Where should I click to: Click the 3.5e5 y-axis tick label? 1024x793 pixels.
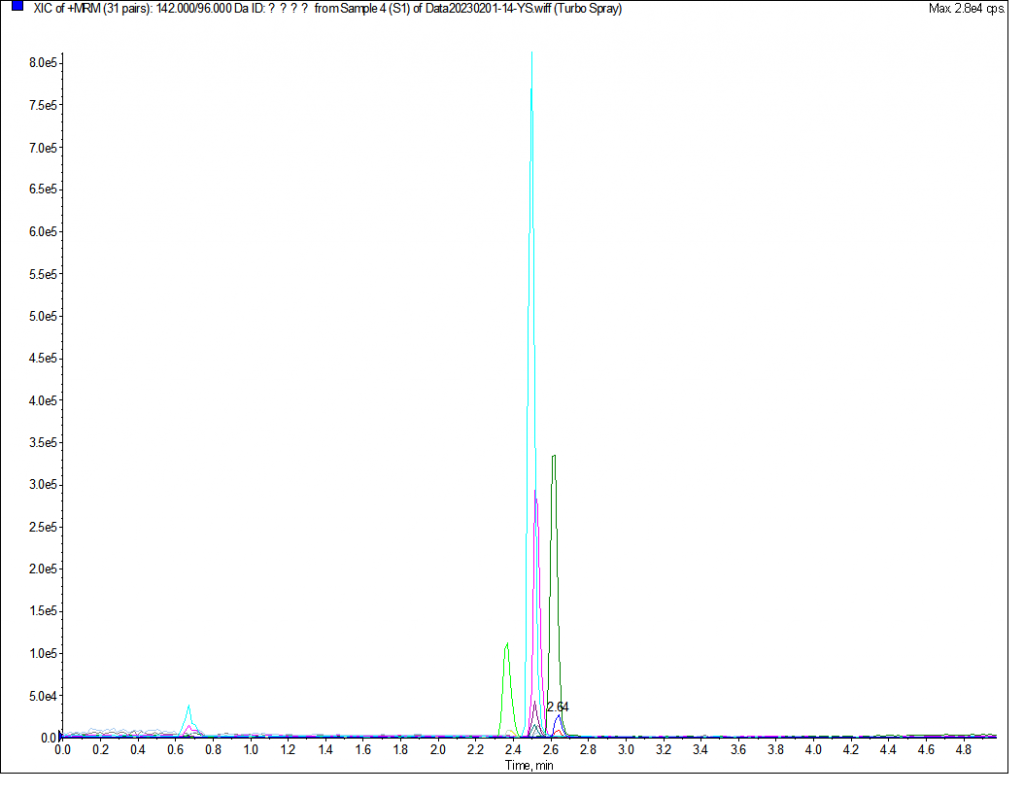tap(43, 442)
